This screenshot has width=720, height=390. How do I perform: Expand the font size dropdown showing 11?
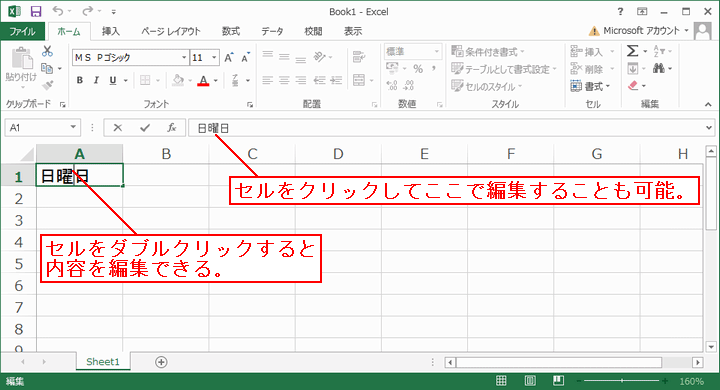(214, 57)
